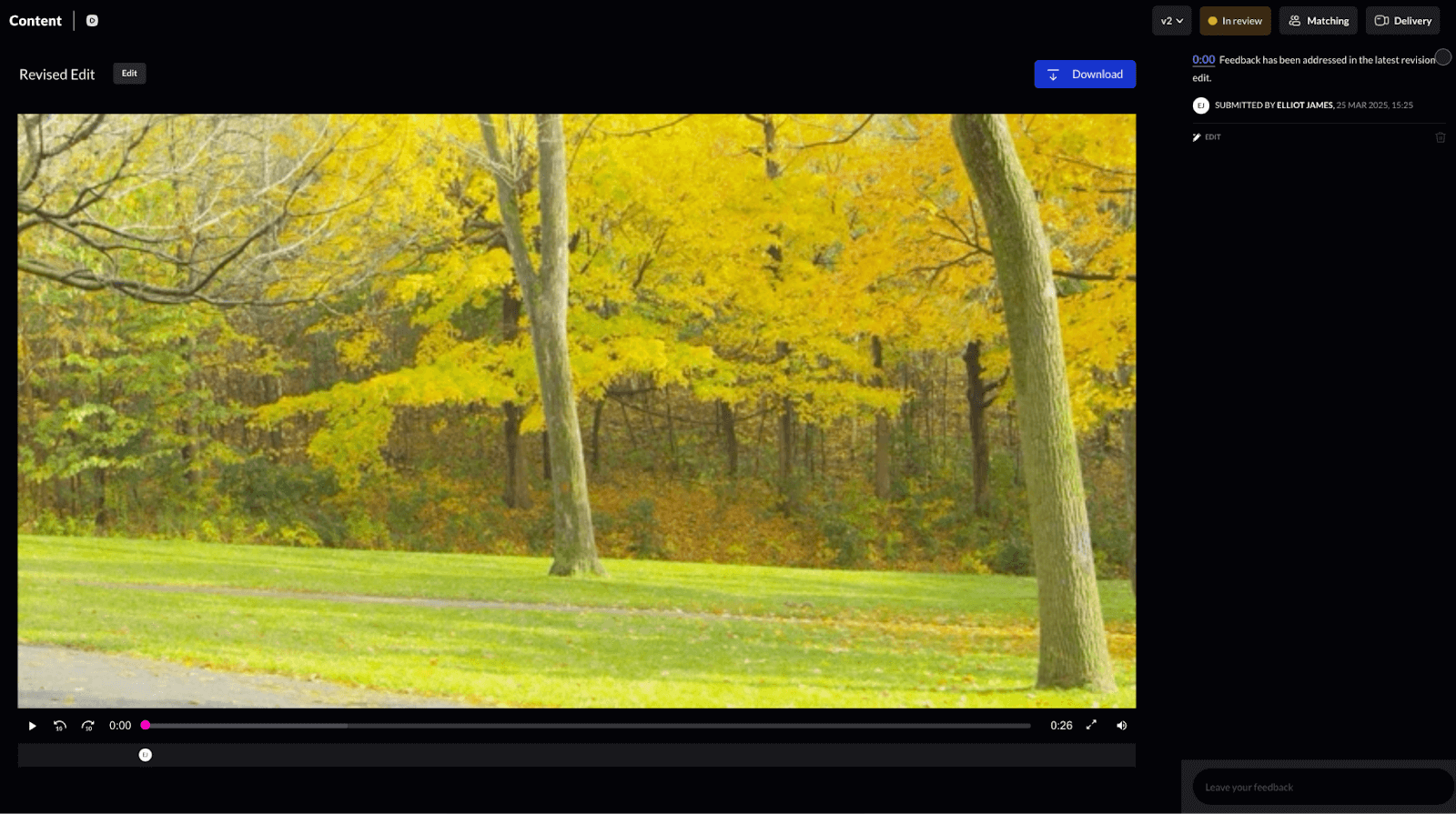
Task: Mark the feedback comment as resolved
Action: pyautogui.click(x=1443, y=57)
